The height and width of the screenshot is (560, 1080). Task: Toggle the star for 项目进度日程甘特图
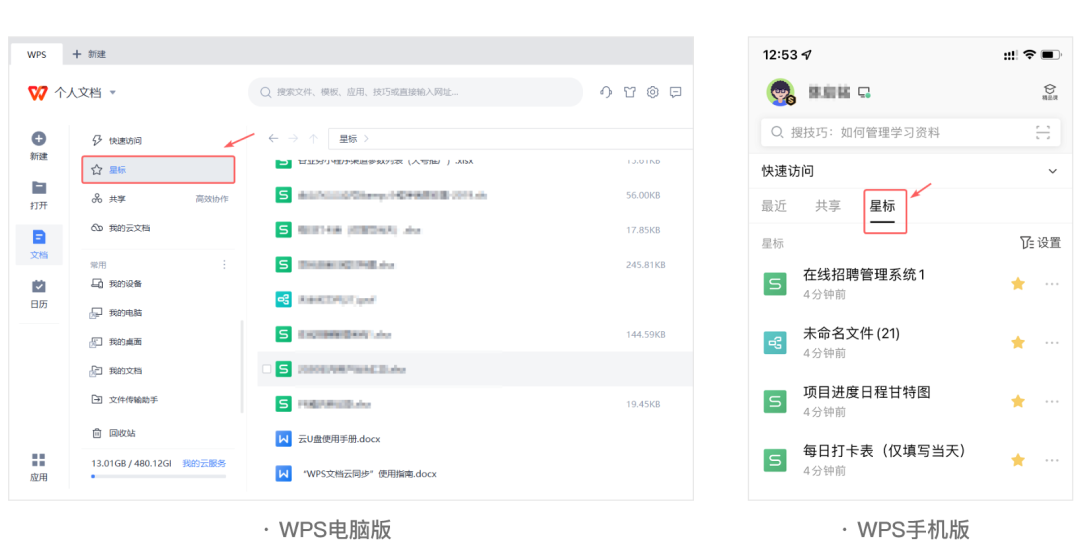(1018, 402)
